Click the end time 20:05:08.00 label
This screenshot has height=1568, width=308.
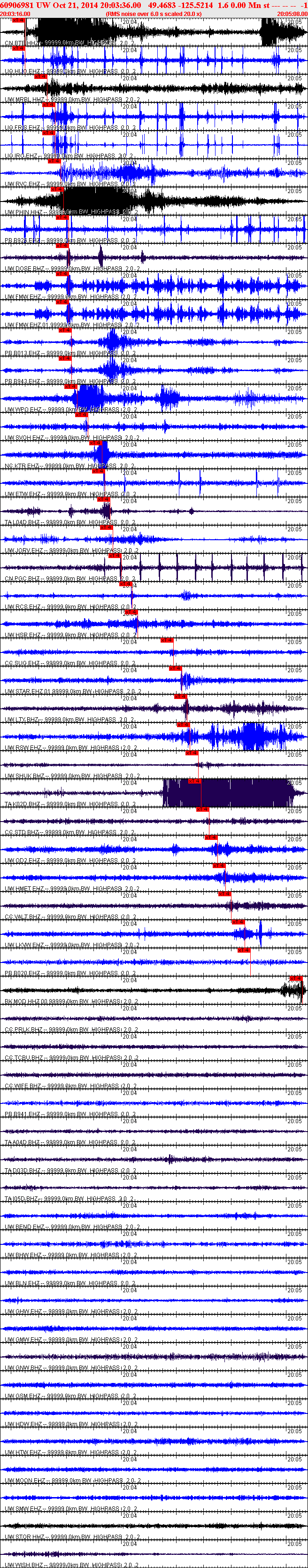coord(292,14)
